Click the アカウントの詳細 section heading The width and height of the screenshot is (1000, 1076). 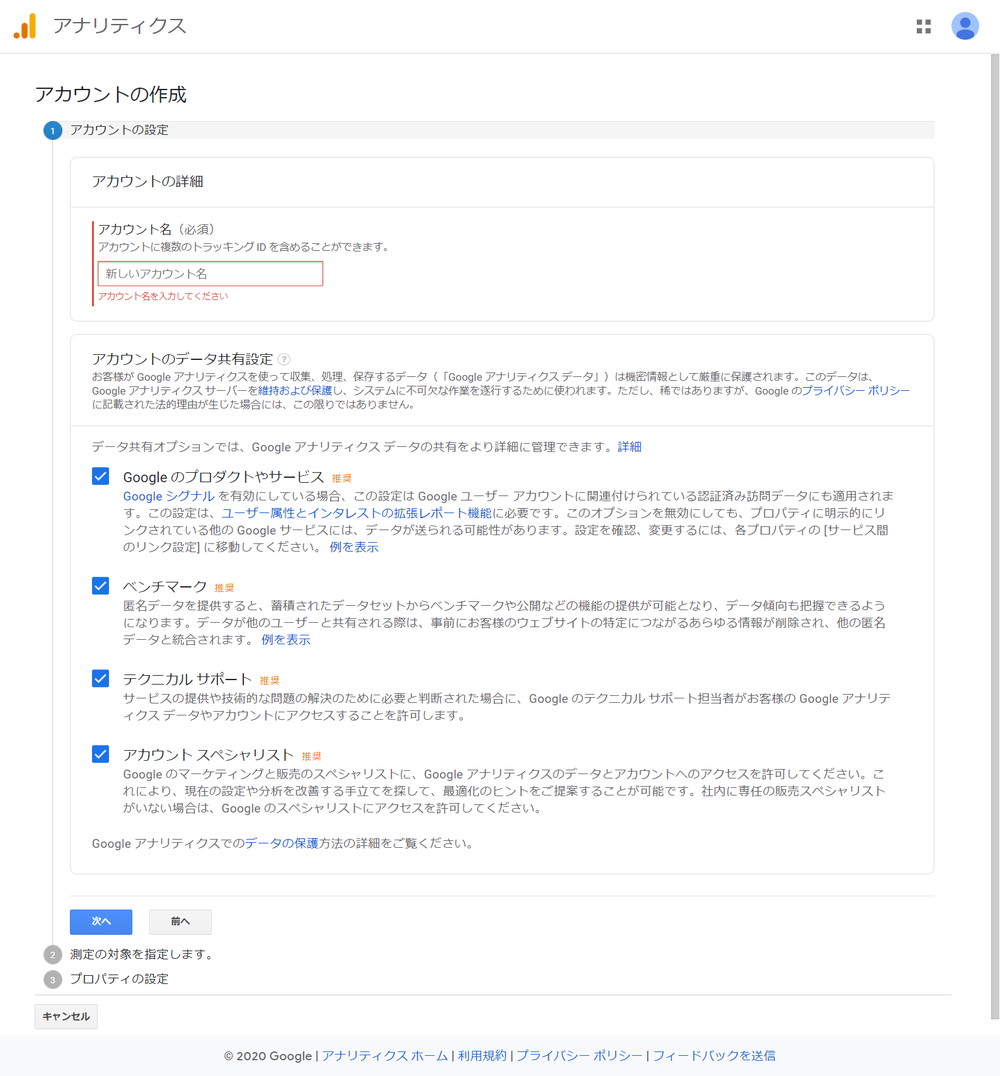pyautogui.click(x=148, y=181)
